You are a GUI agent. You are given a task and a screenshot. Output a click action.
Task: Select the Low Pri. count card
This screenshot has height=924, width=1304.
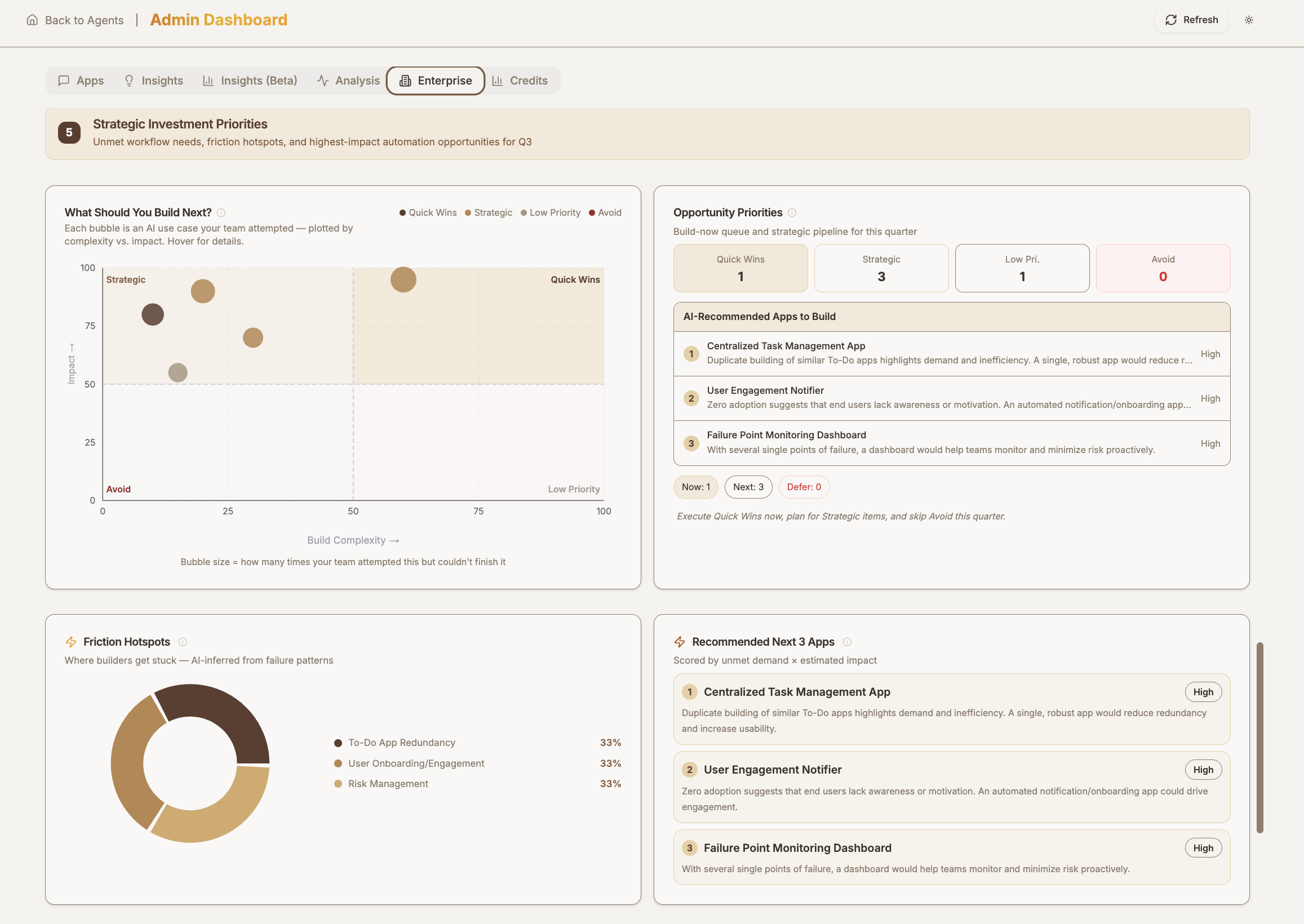point(1022,269)
